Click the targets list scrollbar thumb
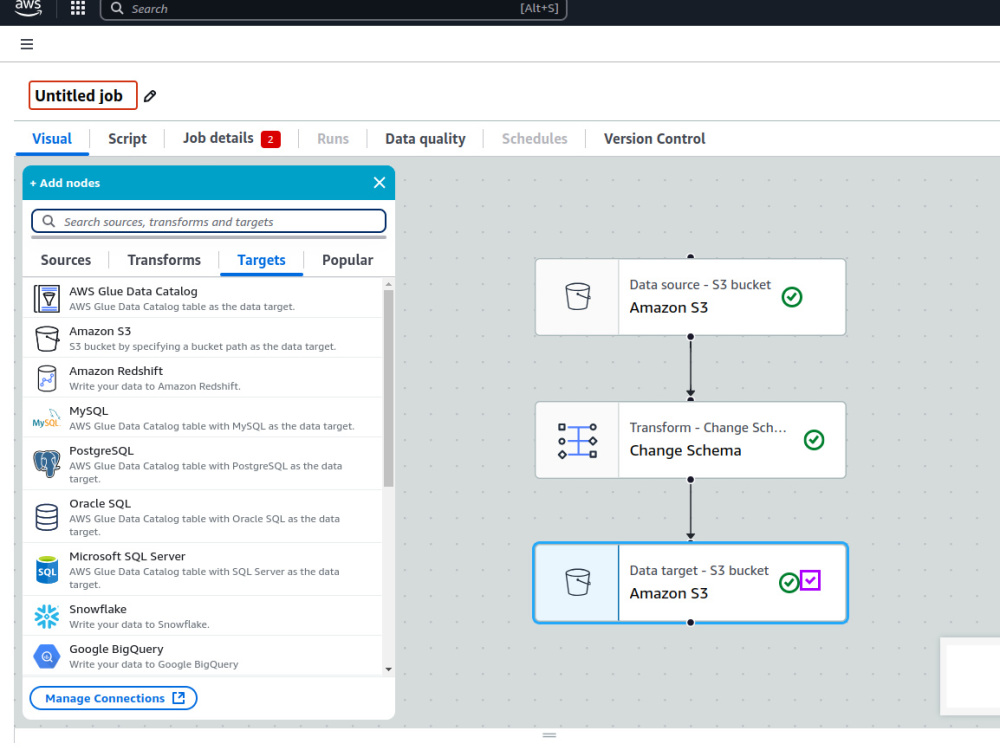Viewport: 1000px width, 750px height. coord(388,388)
